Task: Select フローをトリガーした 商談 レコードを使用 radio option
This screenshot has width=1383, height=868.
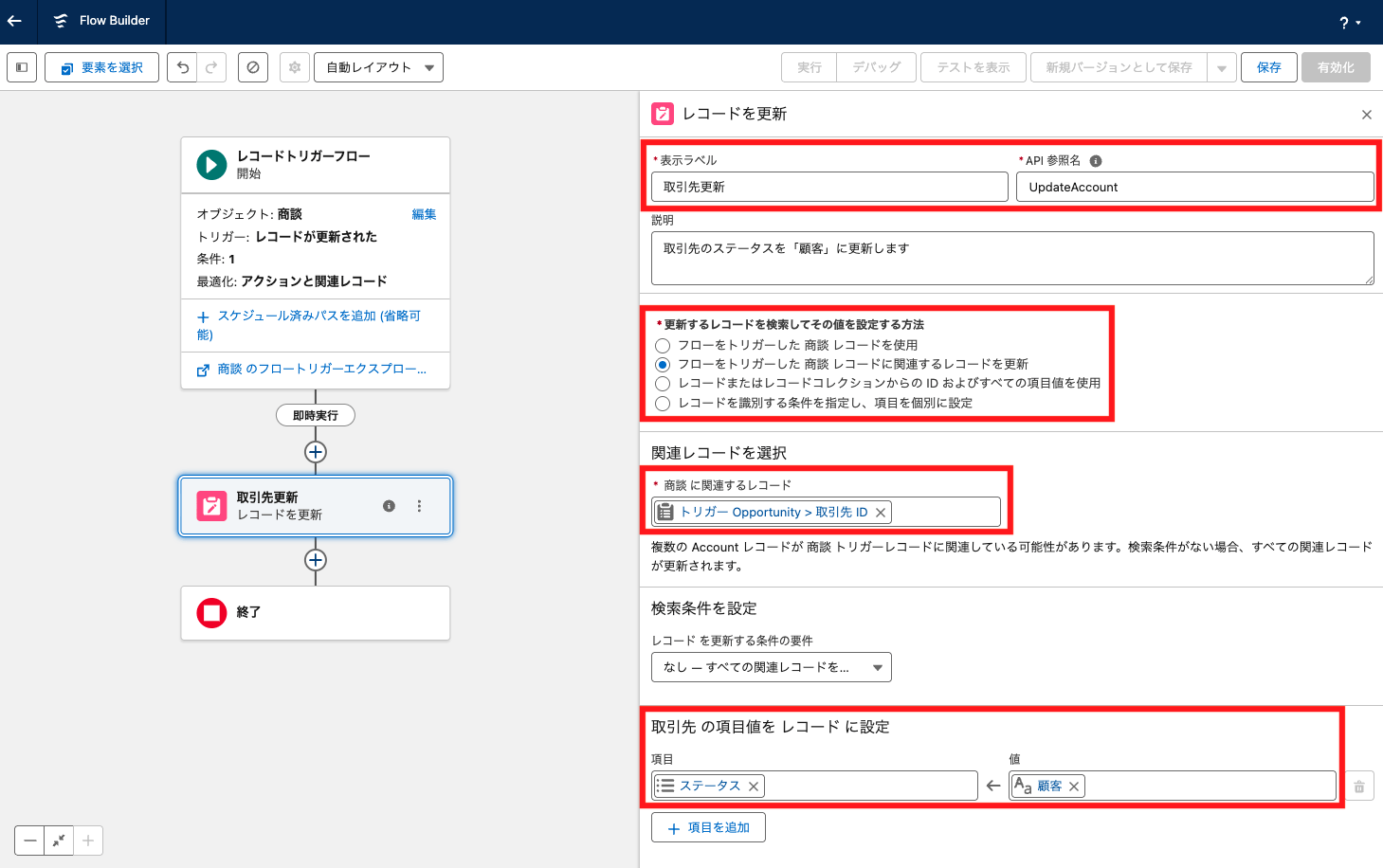Action: pyautogui.click(x=663, y=346)
